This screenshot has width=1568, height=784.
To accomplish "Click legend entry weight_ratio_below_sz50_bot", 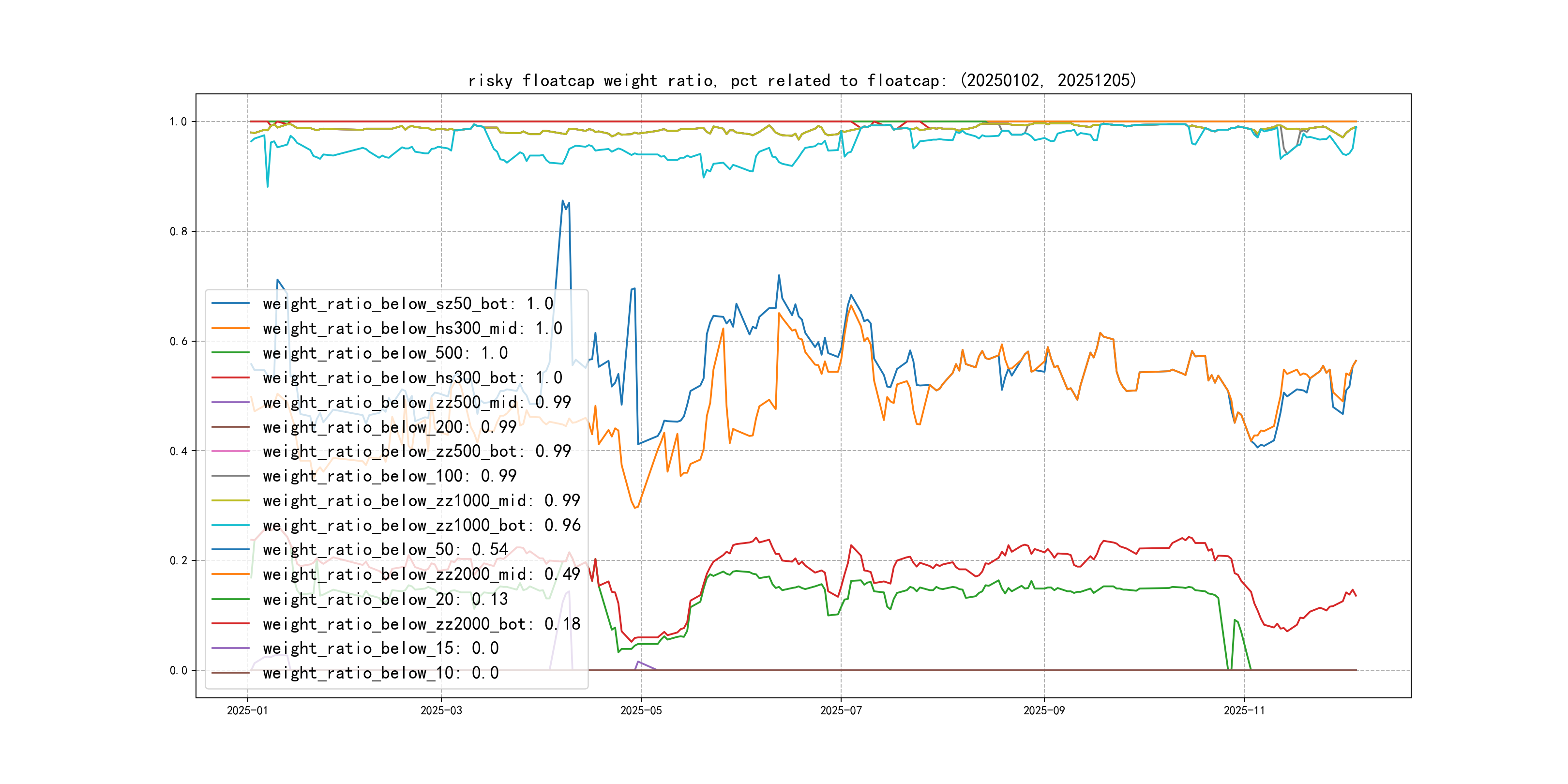I will 407,304.
